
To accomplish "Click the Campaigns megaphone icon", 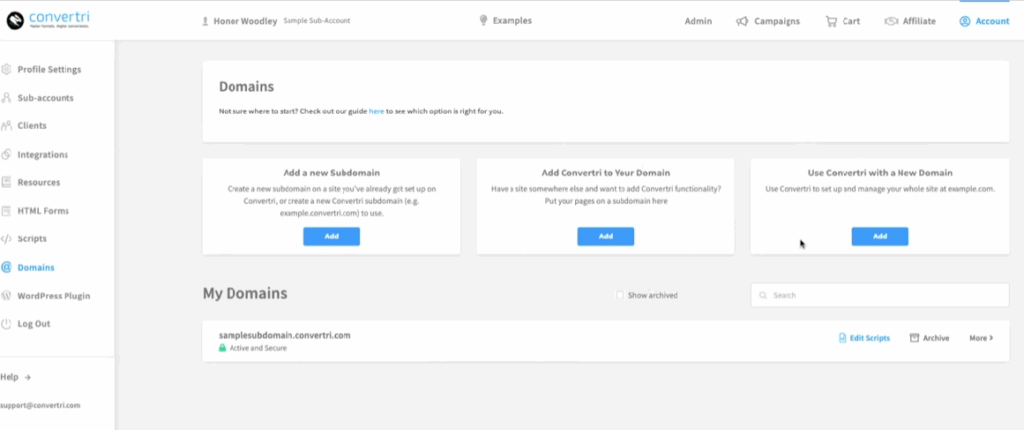I will coord(742,21).
